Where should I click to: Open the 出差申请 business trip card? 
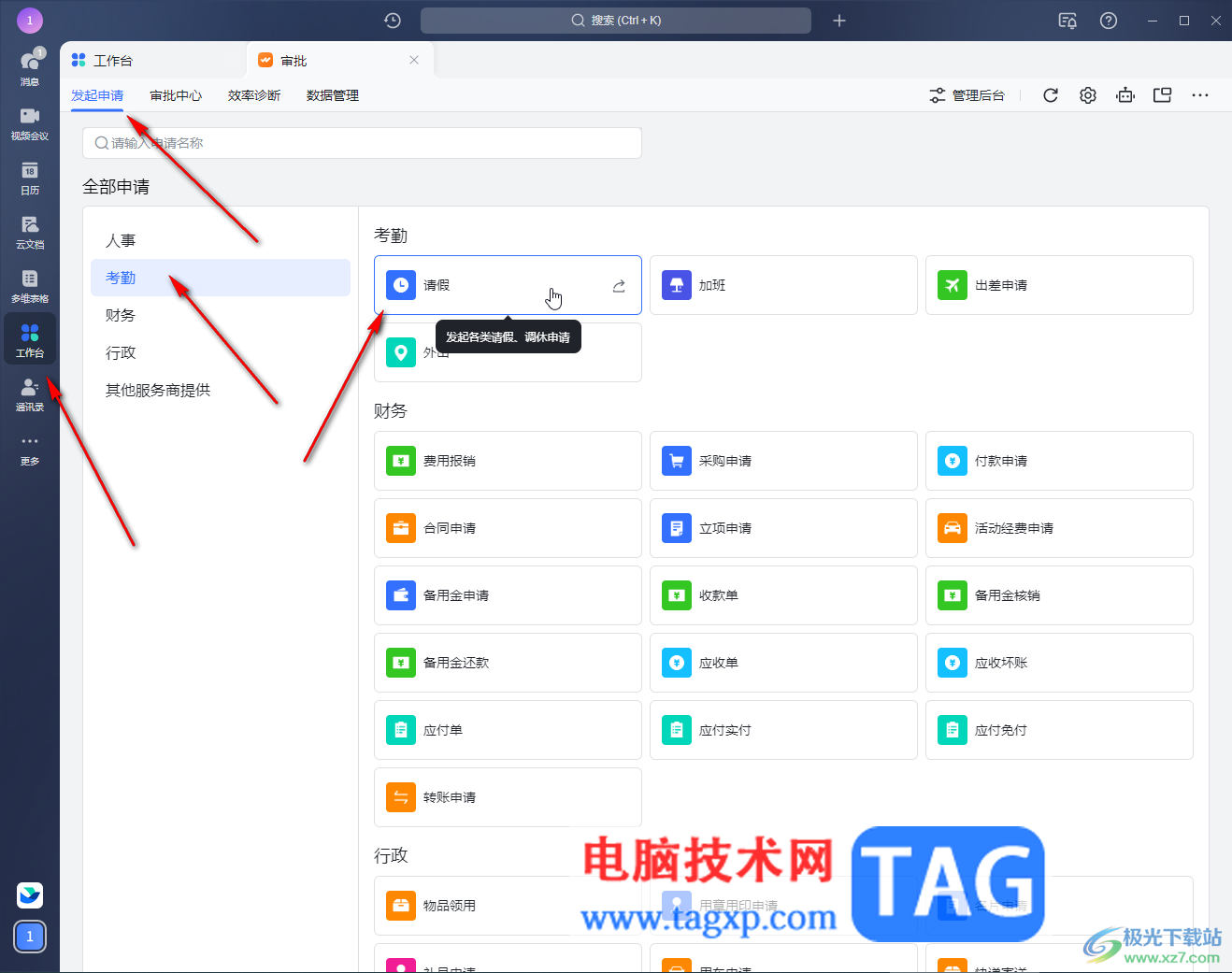(1059, 285)
